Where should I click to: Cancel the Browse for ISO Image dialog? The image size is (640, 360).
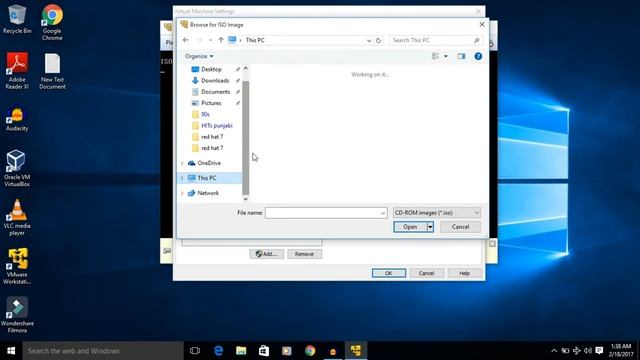tap(460, 227)
